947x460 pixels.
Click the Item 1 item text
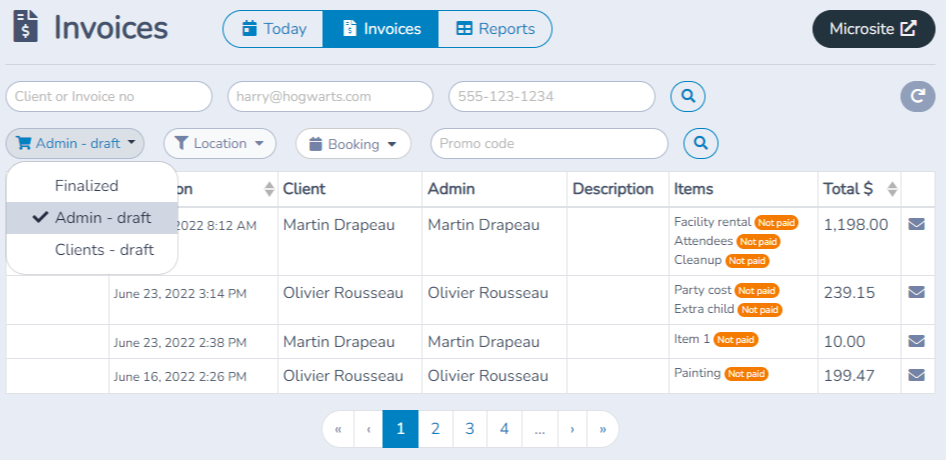[692, 339]
